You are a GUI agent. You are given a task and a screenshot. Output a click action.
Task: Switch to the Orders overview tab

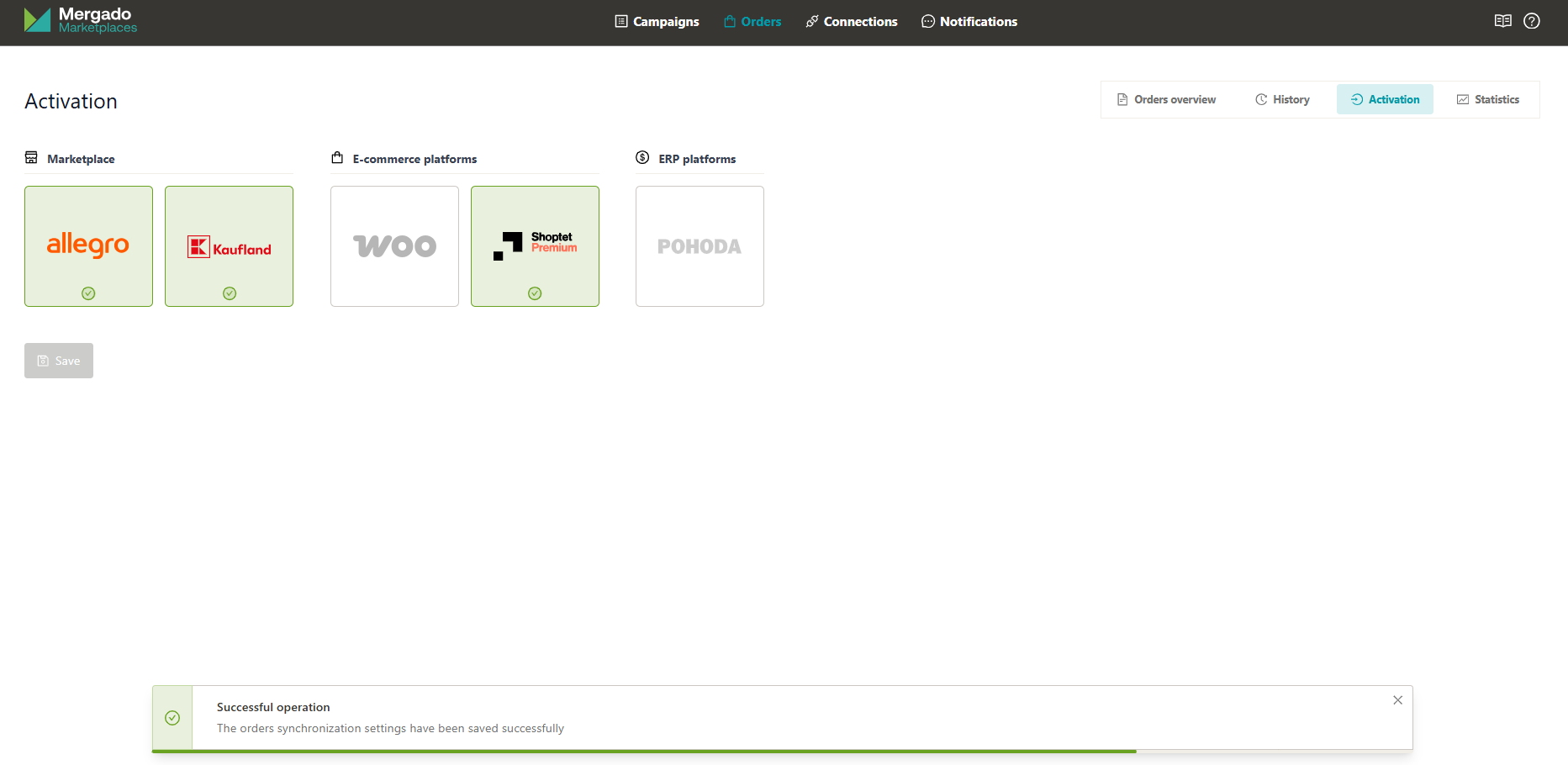pos(1166,99)
